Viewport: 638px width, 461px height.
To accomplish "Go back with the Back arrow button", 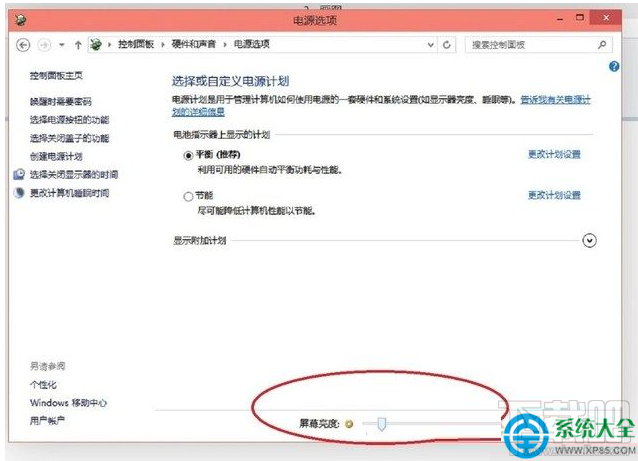I will [x=23, y=45].
